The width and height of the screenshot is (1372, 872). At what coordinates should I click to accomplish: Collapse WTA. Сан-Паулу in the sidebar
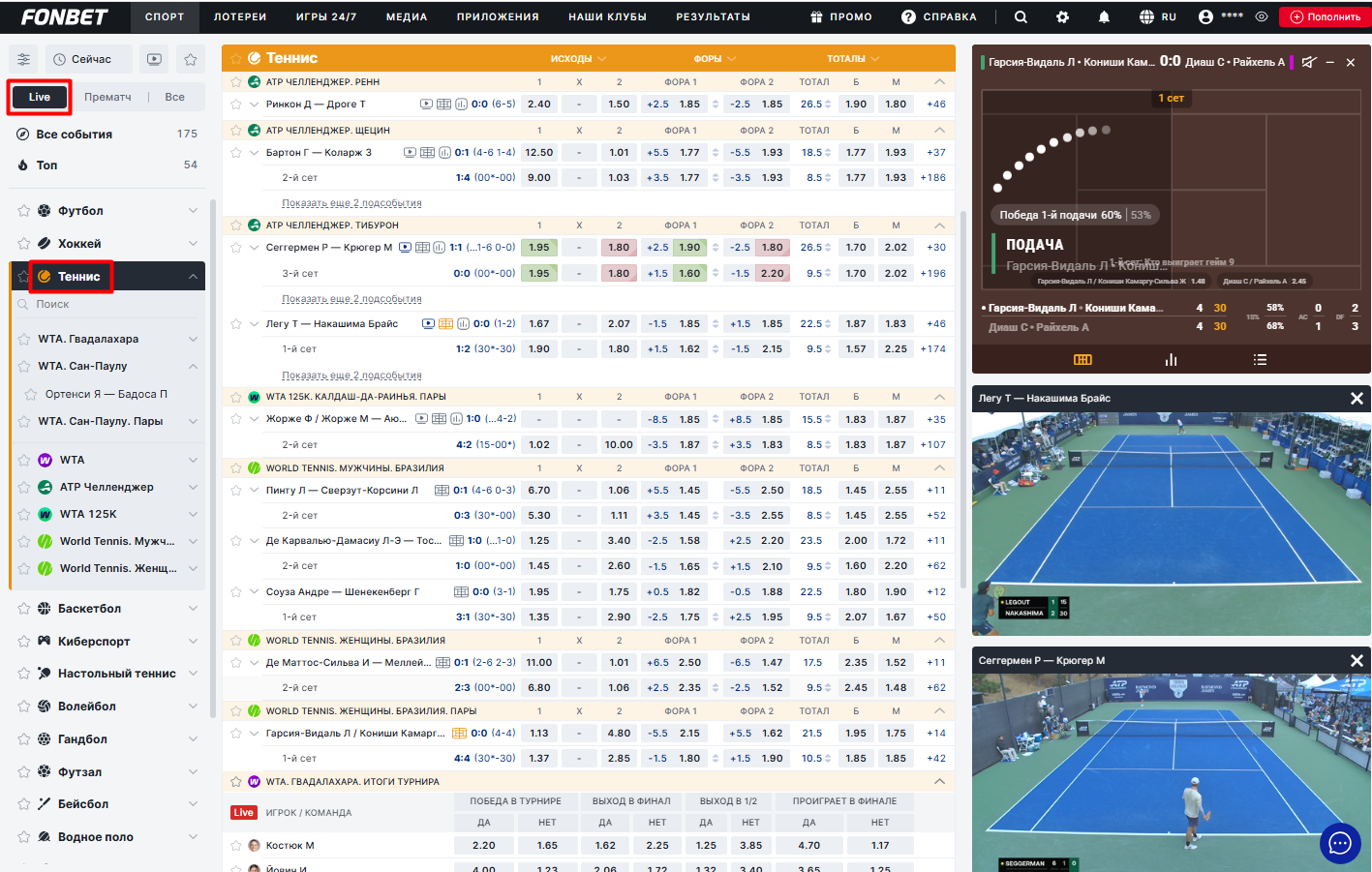(193, 367)
